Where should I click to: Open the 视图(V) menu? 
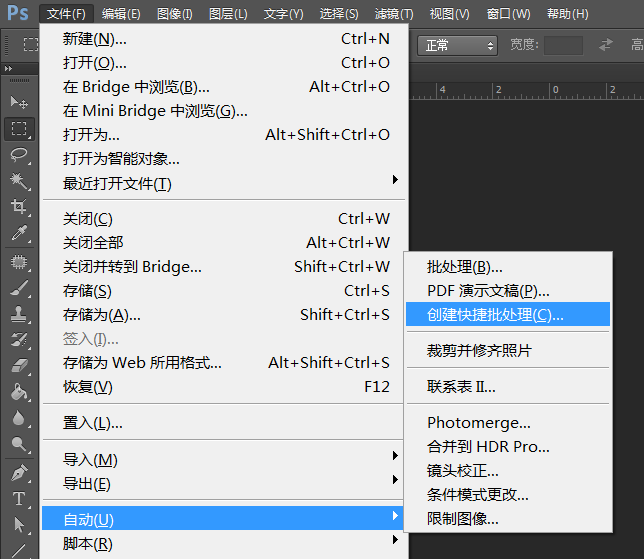coord(449,14)
